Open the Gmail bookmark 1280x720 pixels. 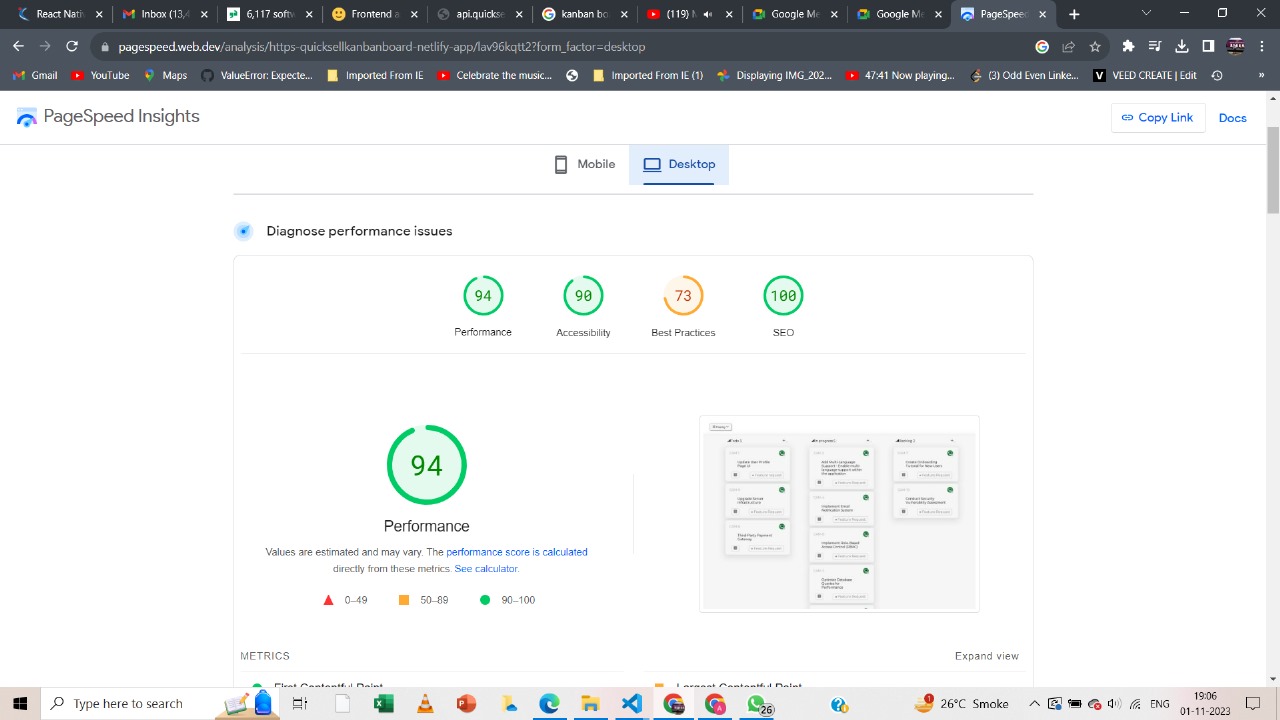click(35, 75)
